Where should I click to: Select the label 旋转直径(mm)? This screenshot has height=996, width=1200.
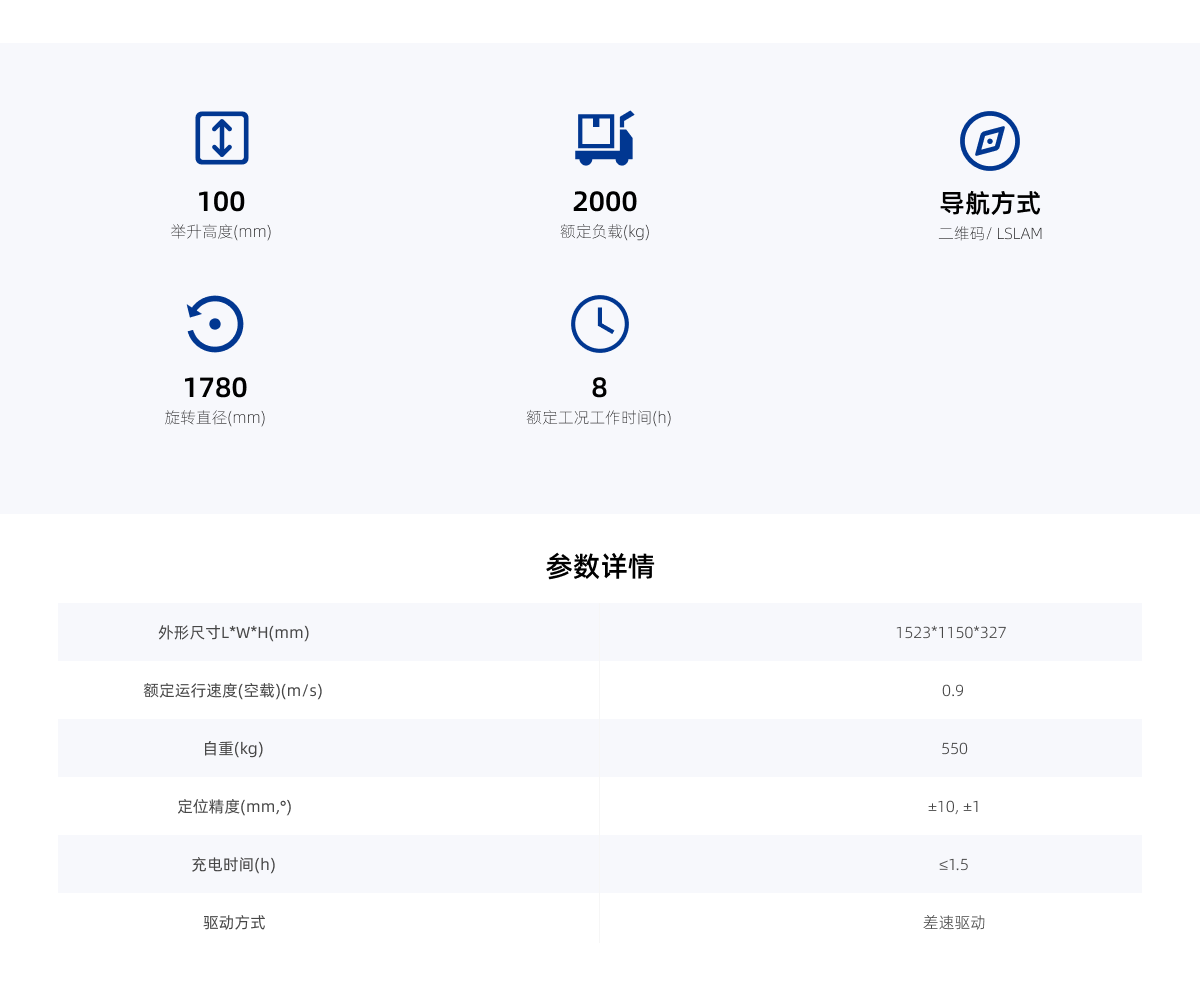pyautogui.click(x=215, y=417)
